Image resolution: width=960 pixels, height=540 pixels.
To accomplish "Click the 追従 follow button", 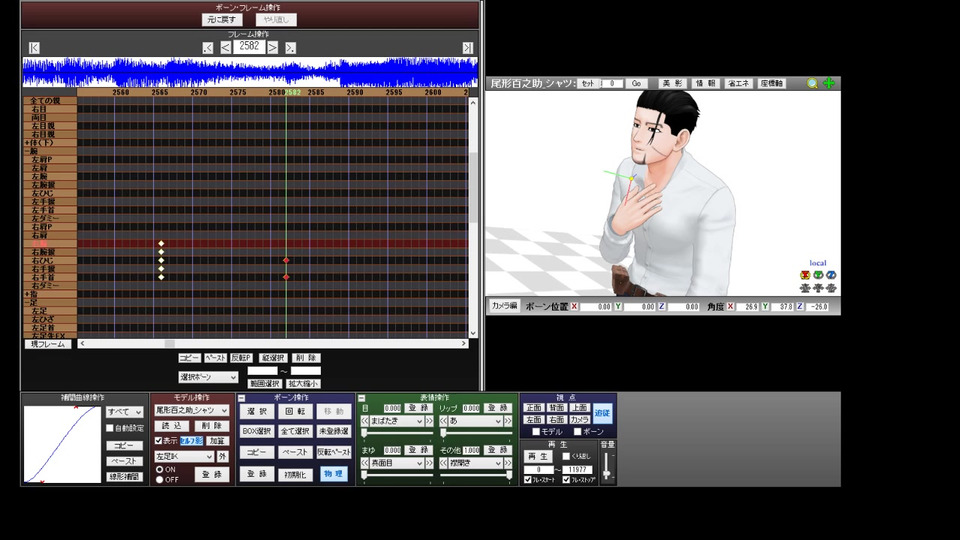I will 602,413.
